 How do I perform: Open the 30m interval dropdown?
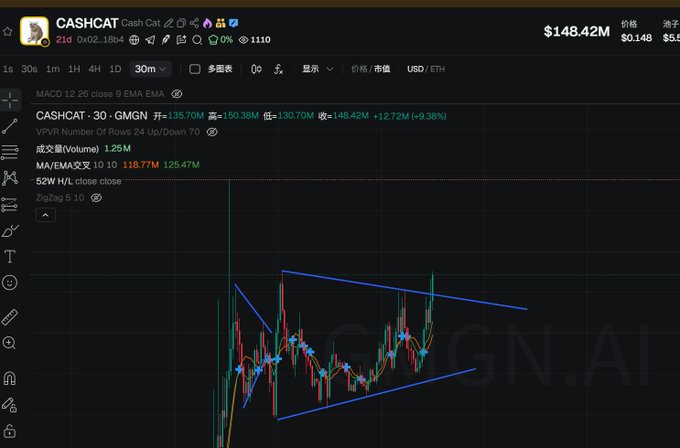150,69
